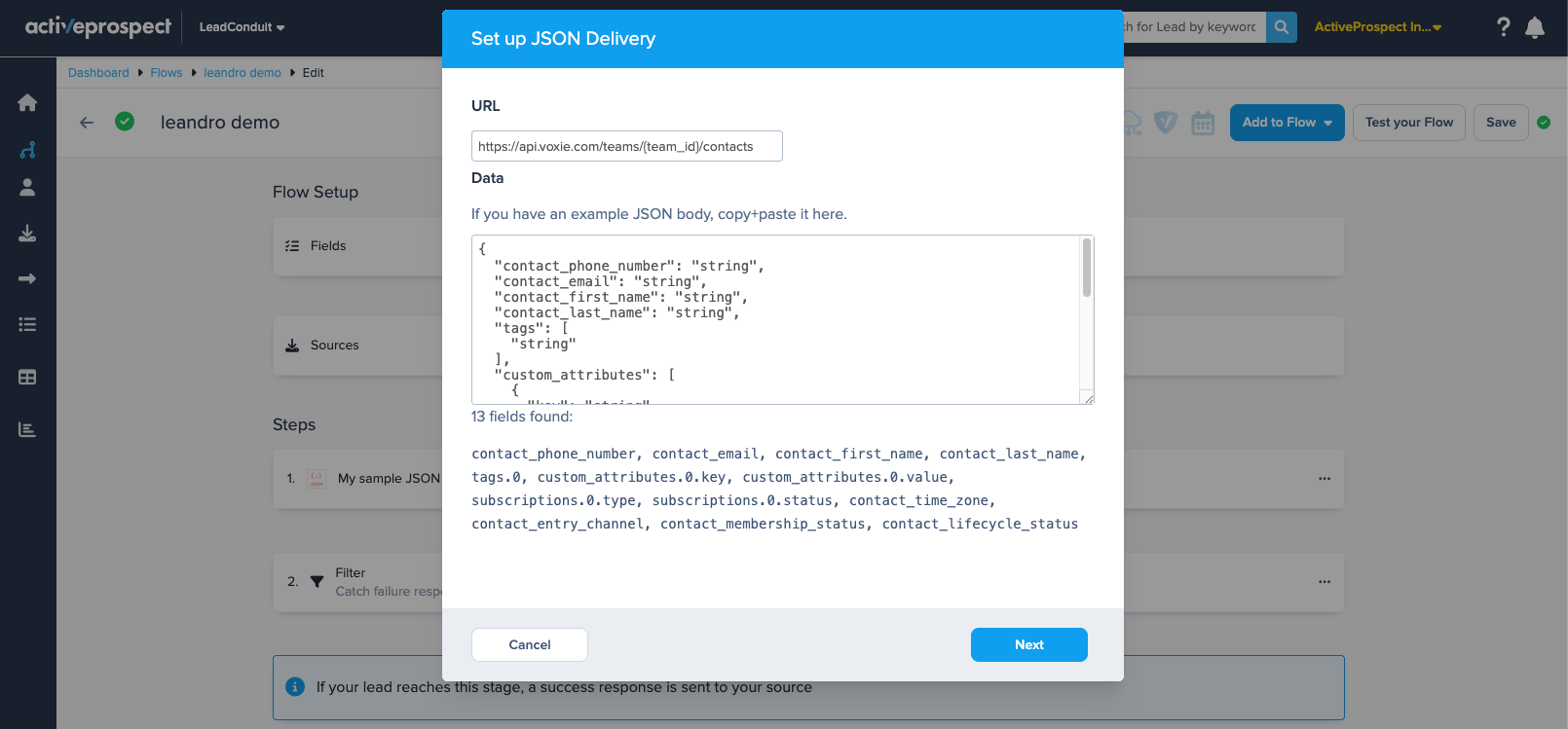The image size is (1568, 729).
Task: Click the JSON data textarea scrollbar
Action: tap(1087, 269)
